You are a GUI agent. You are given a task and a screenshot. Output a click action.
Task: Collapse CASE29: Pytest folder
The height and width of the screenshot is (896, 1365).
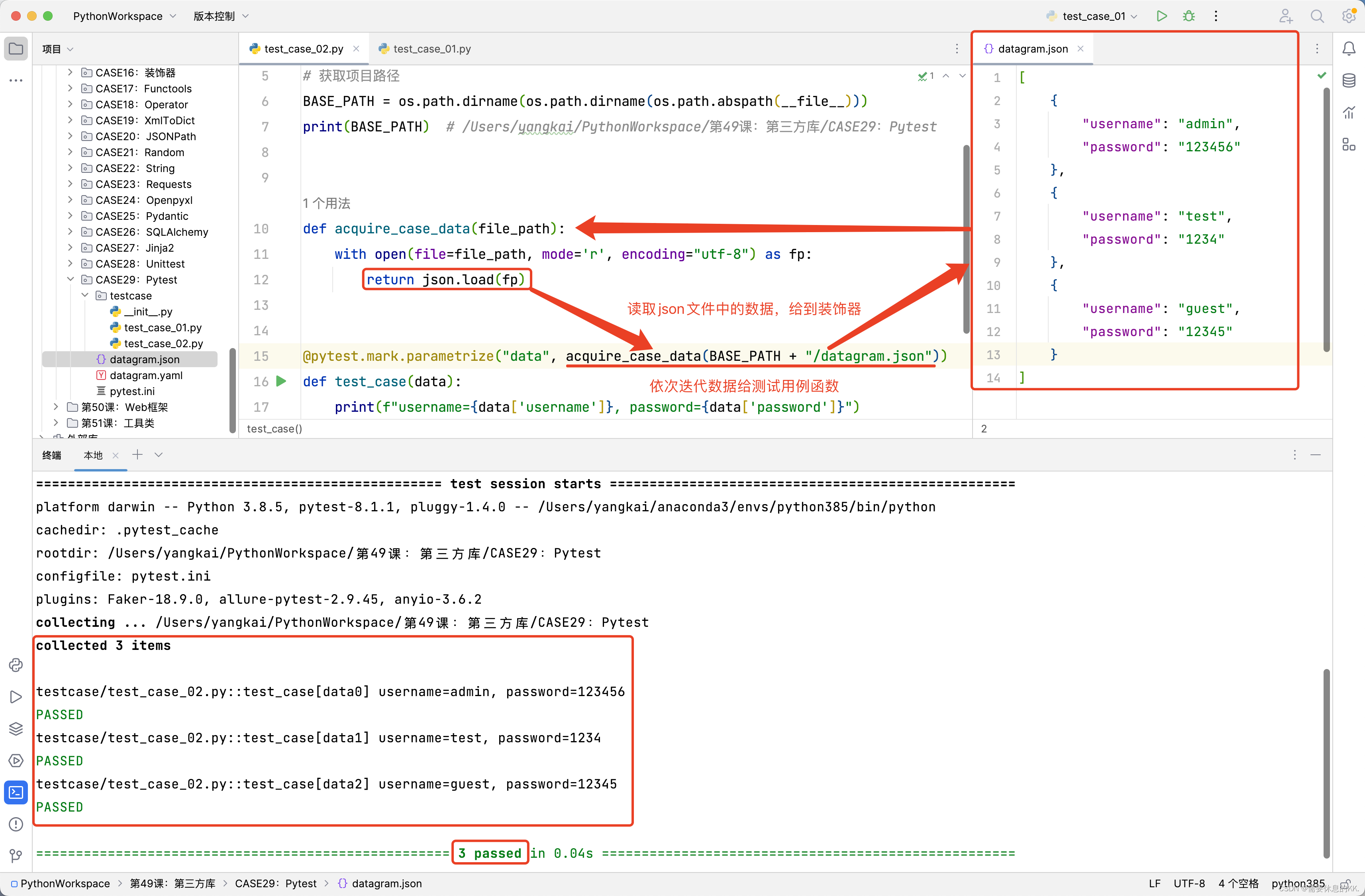(x=70, y=279)
